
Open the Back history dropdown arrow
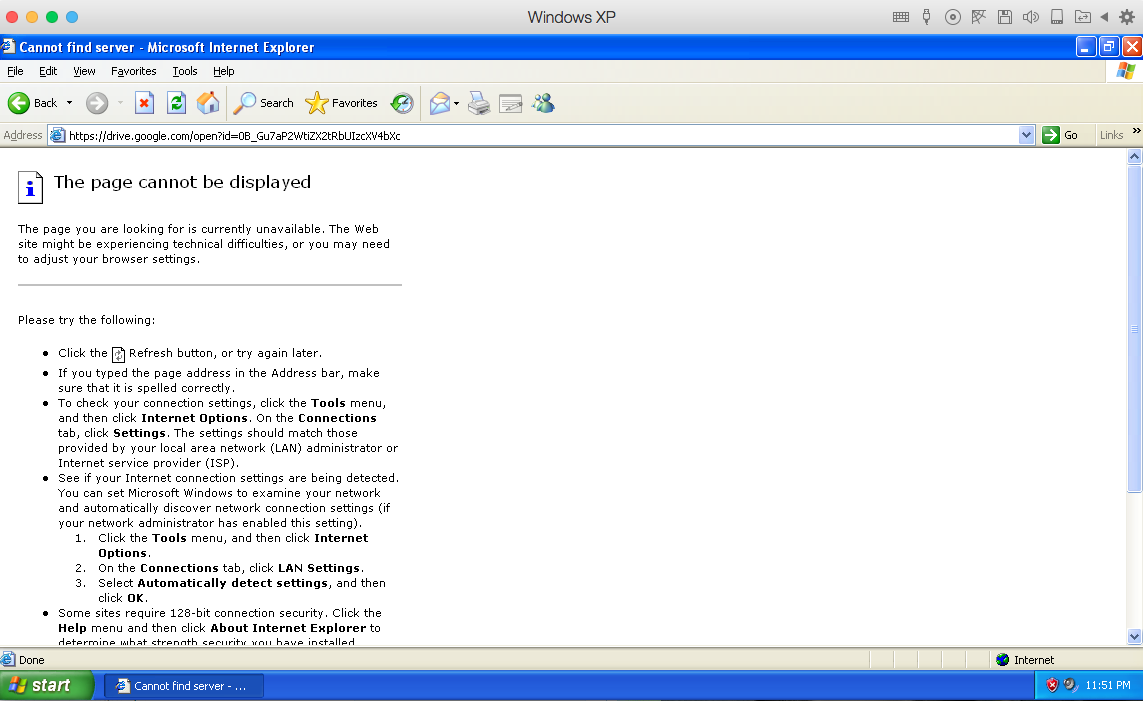point(69,103)
